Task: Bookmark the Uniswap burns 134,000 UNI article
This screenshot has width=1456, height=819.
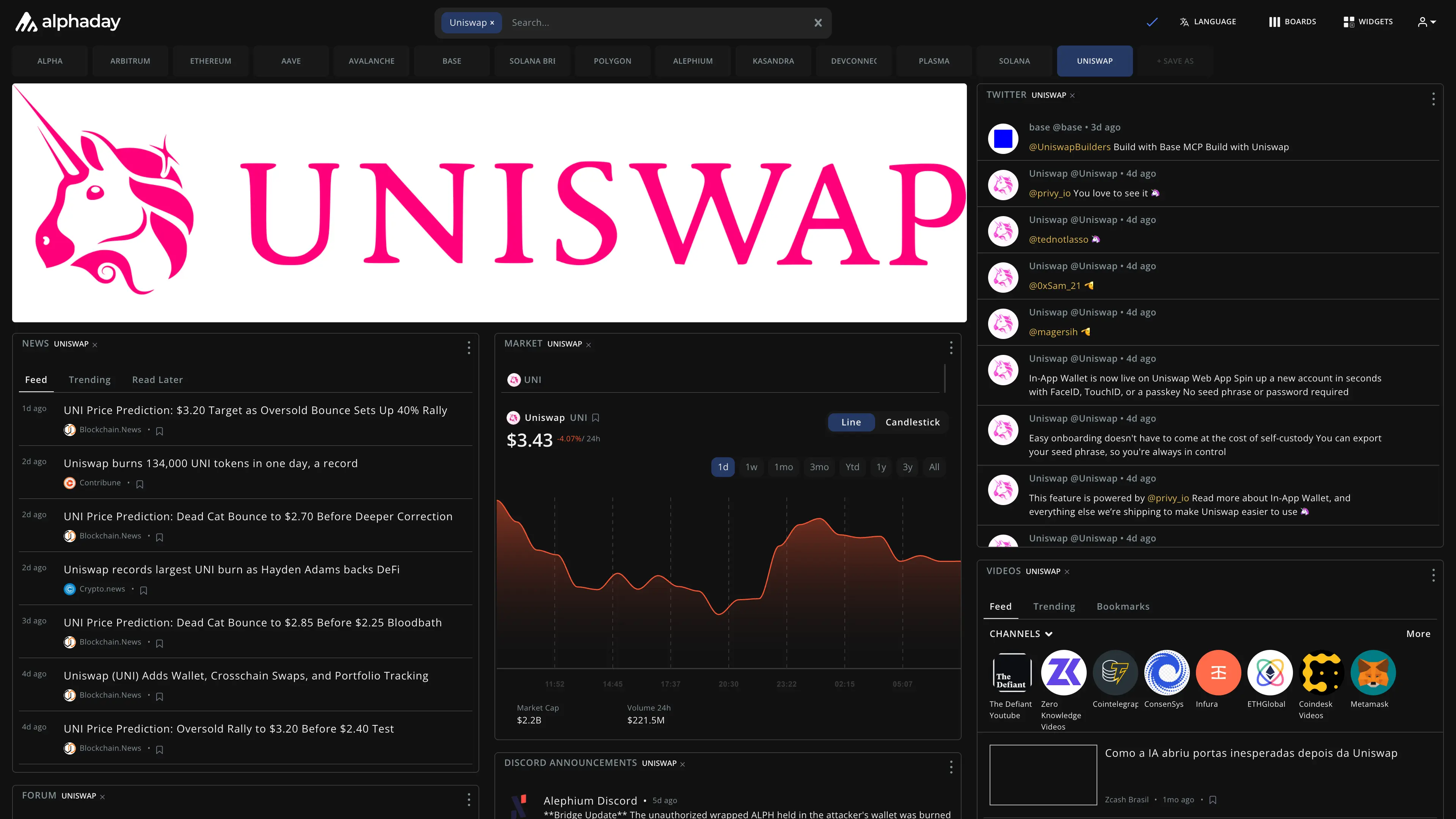Action: point(140,484)
